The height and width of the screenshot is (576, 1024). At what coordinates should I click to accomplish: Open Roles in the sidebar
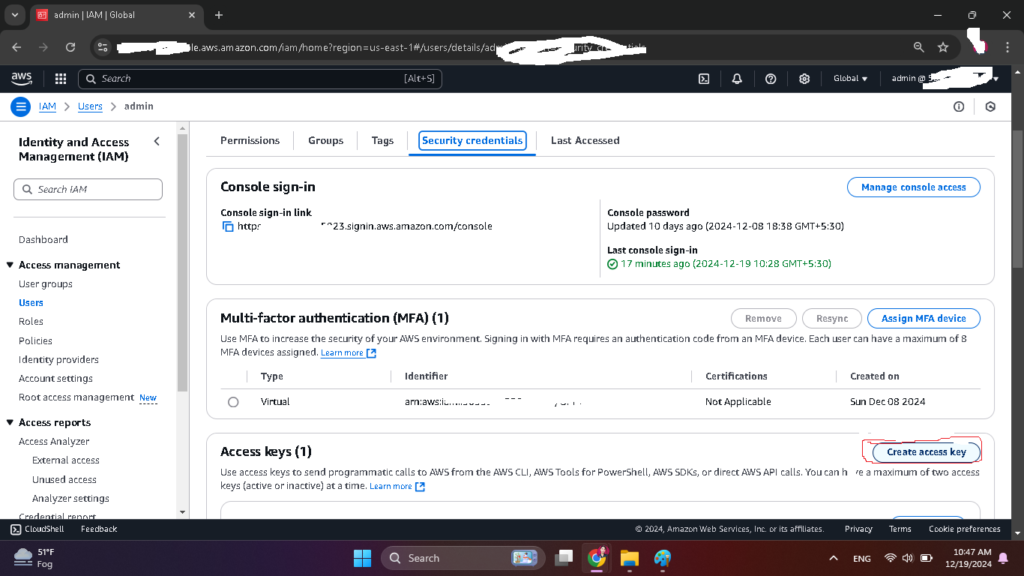pyautogui.click(x=31, y=321)
